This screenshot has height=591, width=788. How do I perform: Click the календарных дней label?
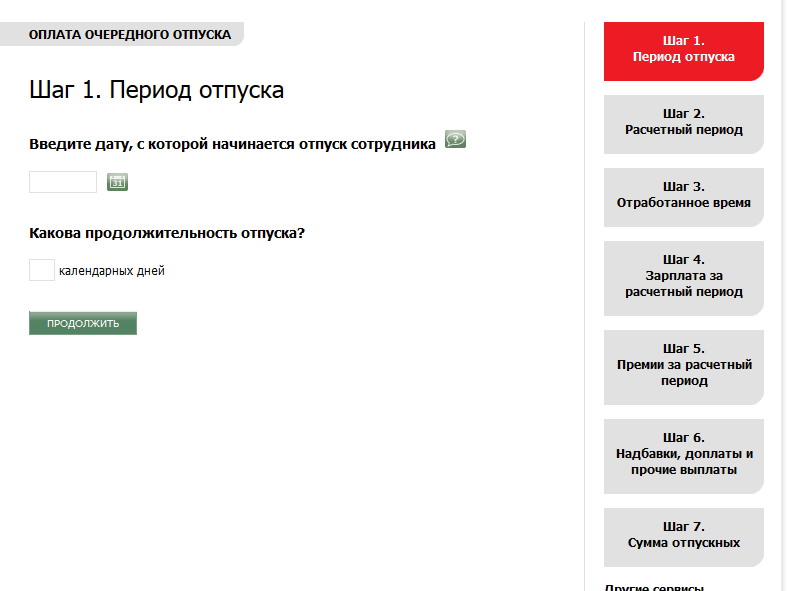112,271
